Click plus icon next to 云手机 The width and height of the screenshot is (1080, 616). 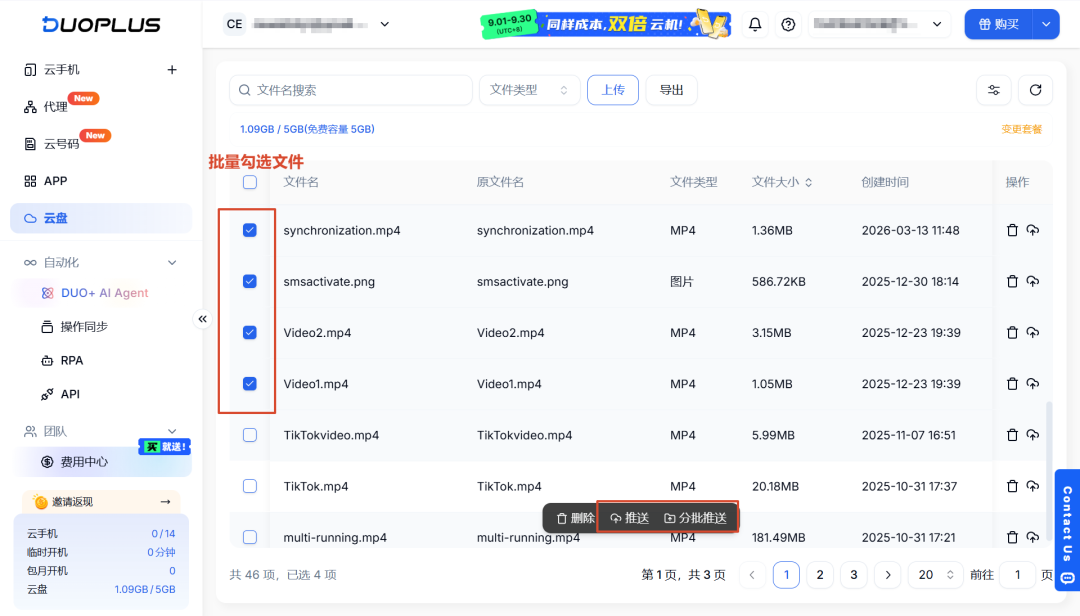click(x=172, y=70)
